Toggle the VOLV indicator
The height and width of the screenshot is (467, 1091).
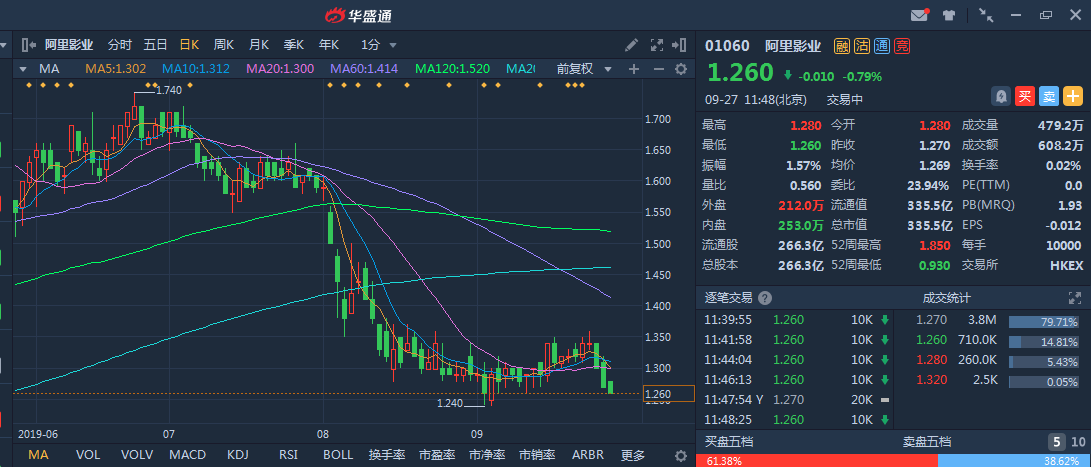coord(136,455)
